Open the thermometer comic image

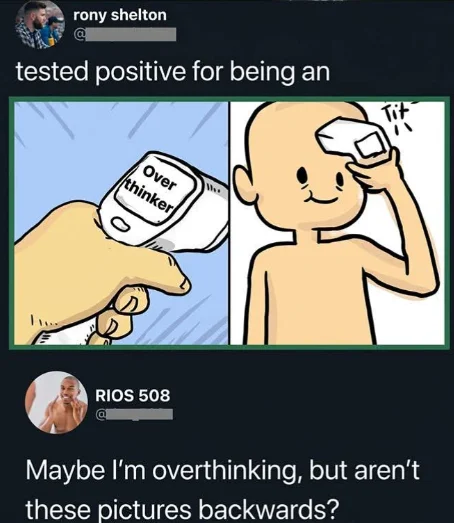click(x=229, y=223)
